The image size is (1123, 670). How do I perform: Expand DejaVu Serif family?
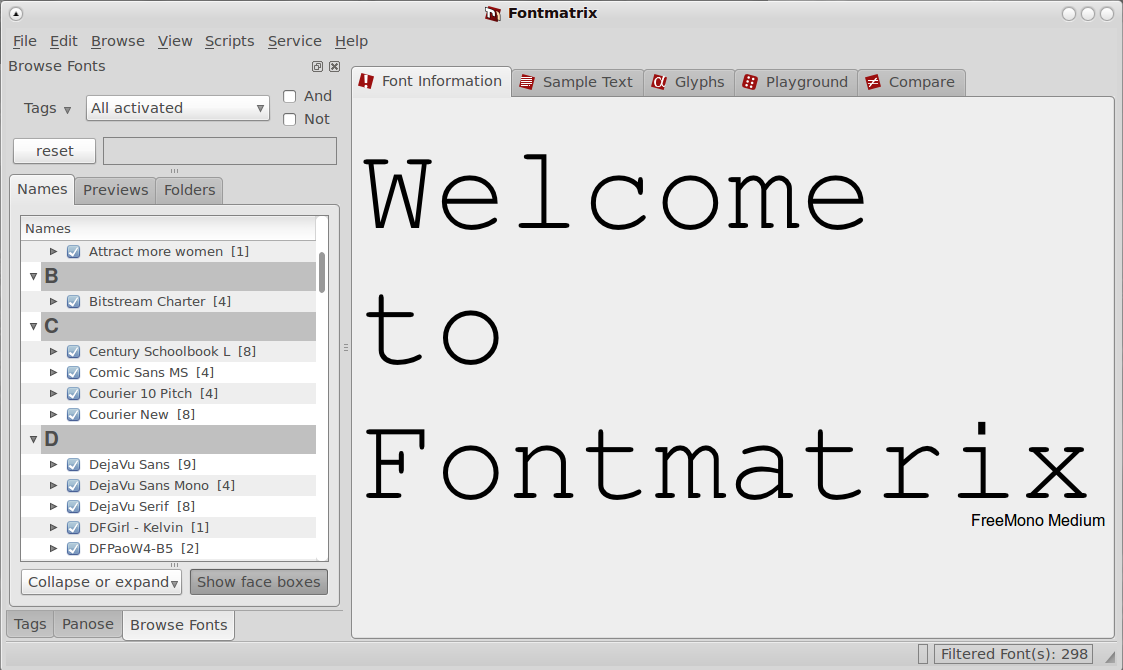coord(53,507)
